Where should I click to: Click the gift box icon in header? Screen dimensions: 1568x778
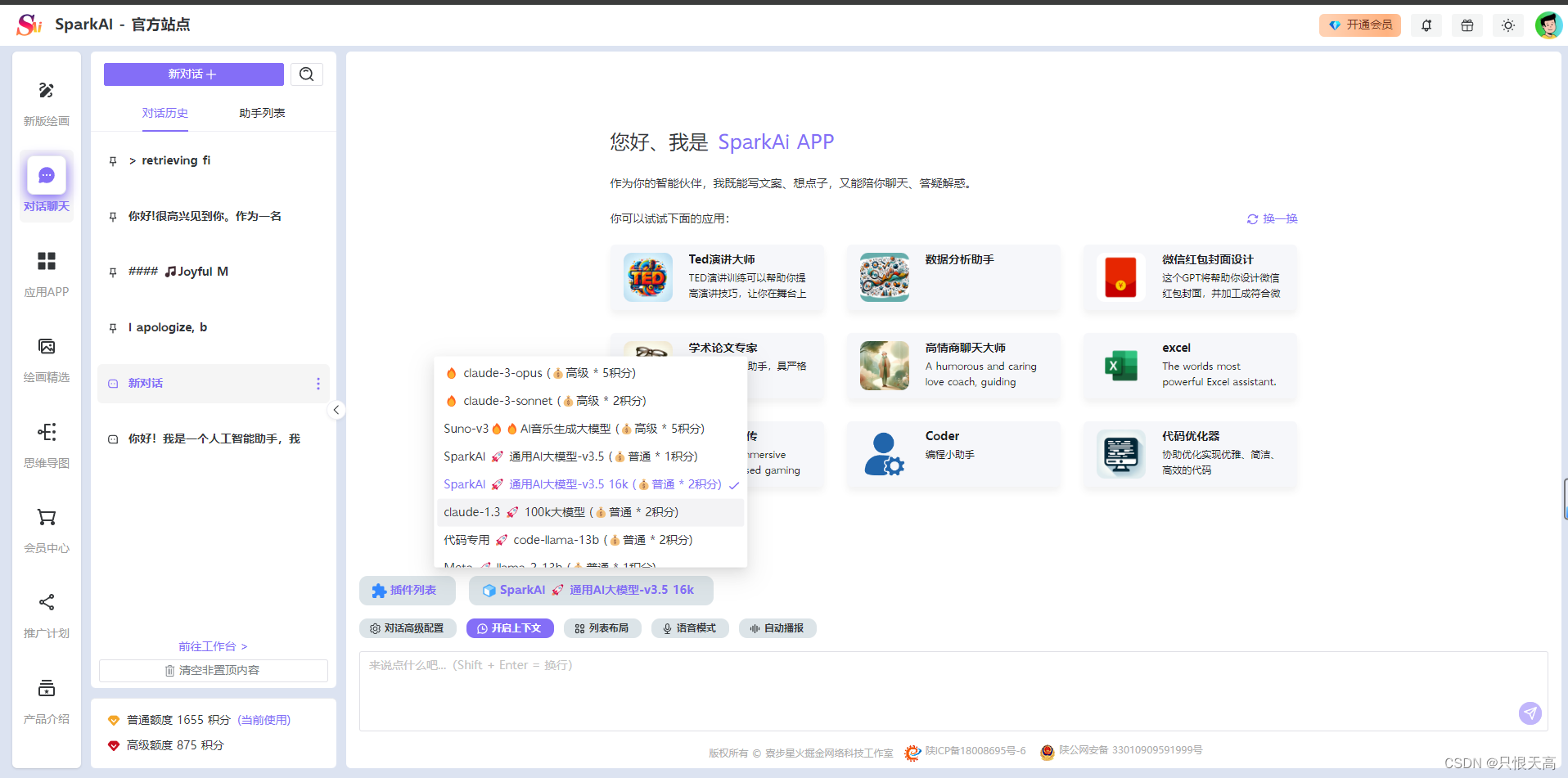pyautogui.click(x=1467, y=25)
